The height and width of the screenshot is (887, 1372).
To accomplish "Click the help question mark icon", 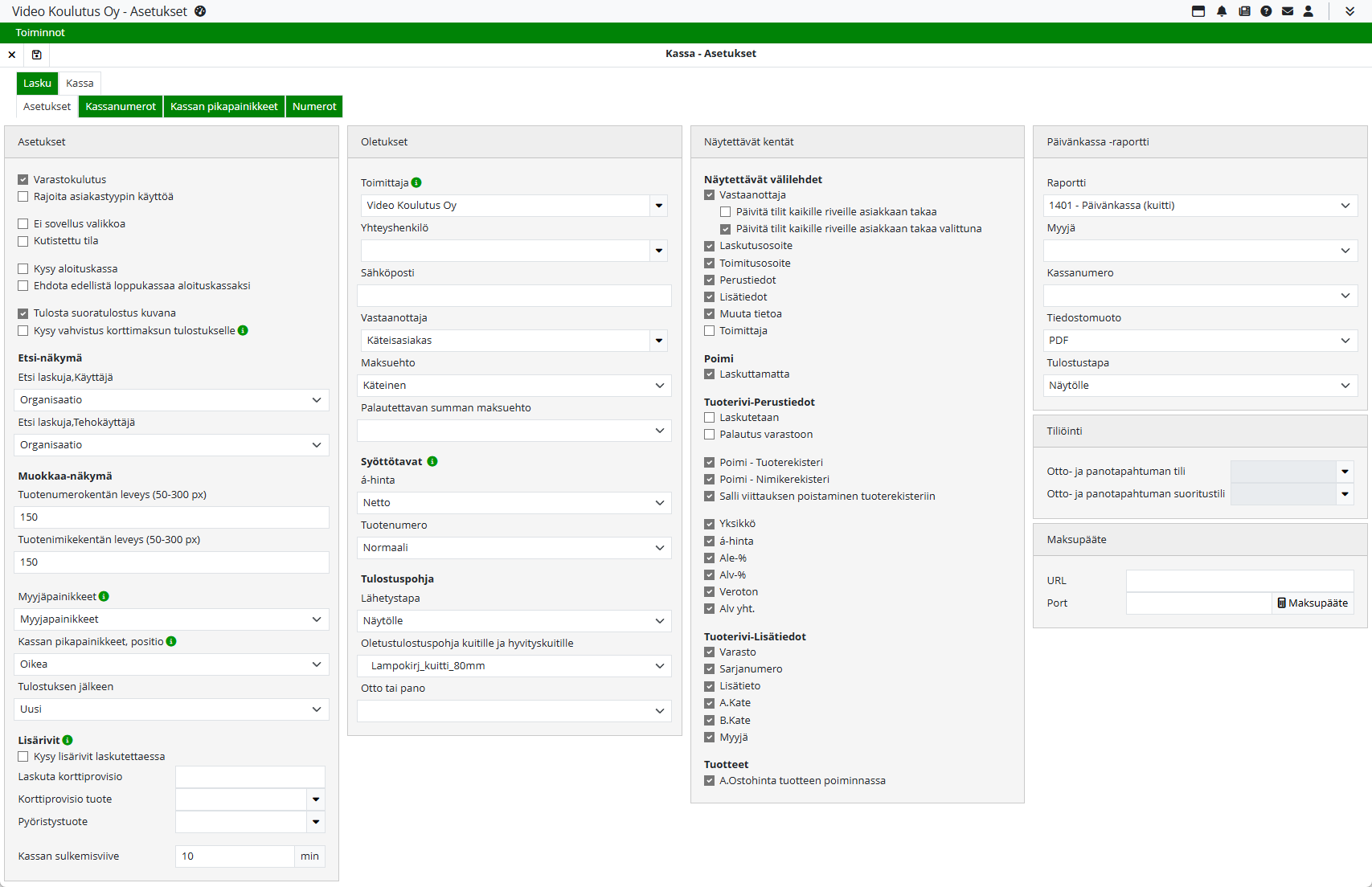I will pos(1266,11).
